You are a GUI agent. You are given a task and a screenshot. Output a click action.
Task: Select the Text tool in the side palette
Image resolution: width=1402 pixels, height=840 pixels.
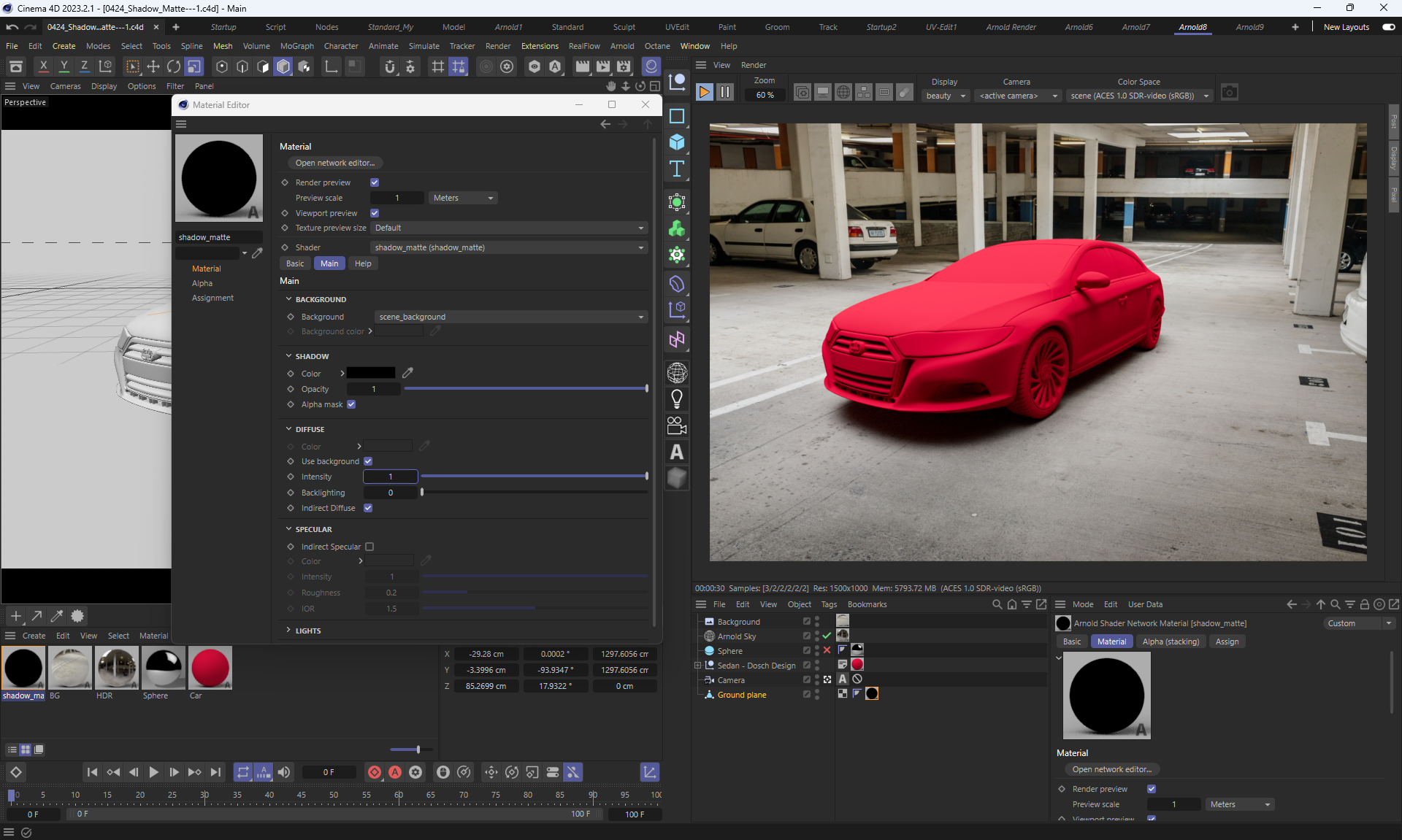677,169
